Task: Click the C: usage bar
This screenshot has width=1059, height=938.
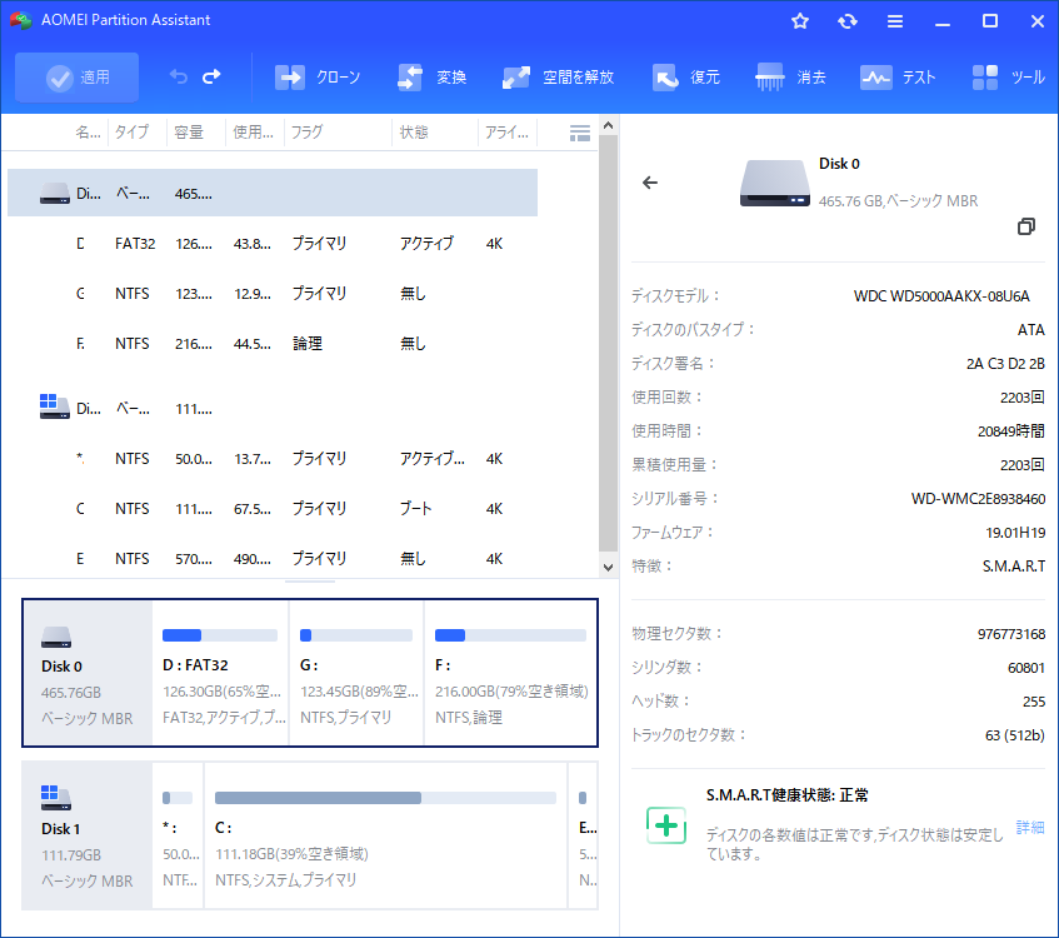Action: [386, 798]
